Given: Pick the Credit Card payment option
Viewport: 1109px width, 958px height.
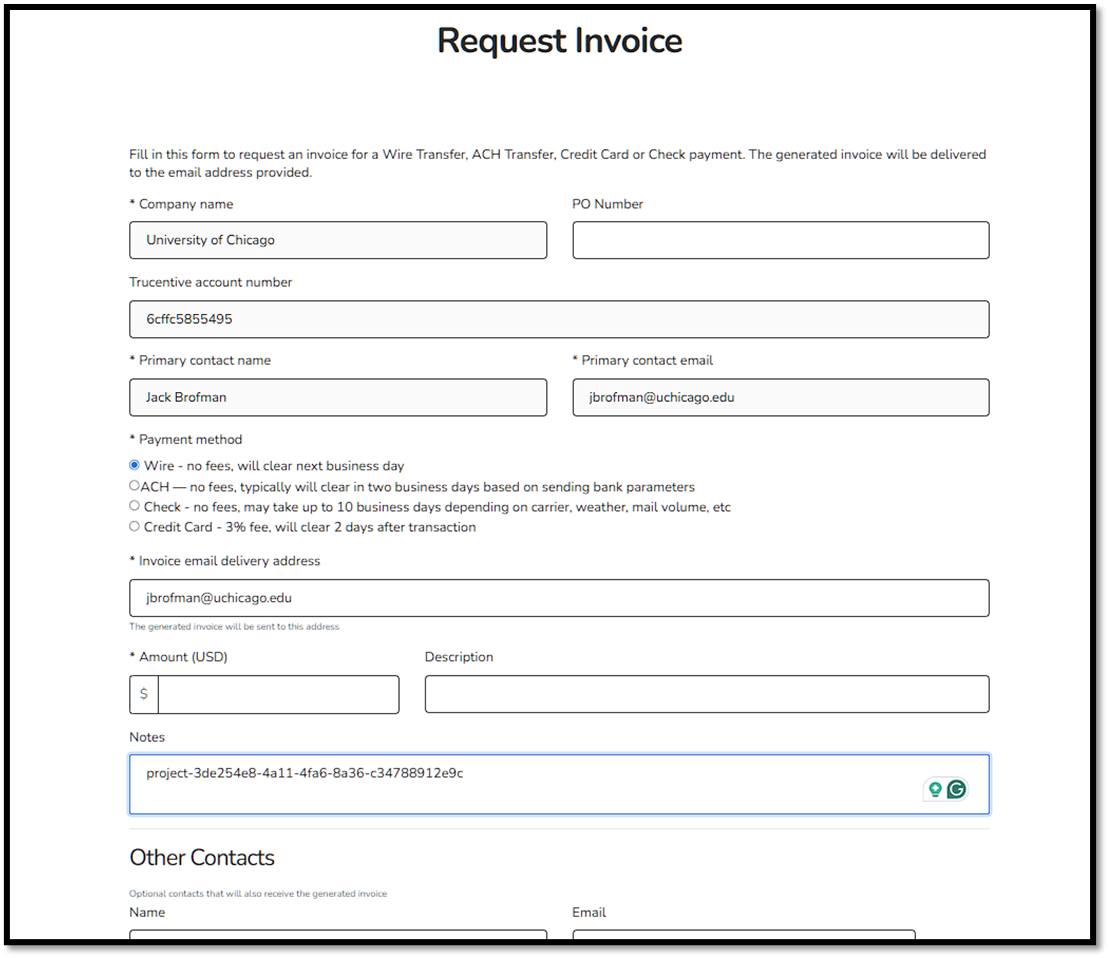Looking at the screenshot, I should coord(134,525).
